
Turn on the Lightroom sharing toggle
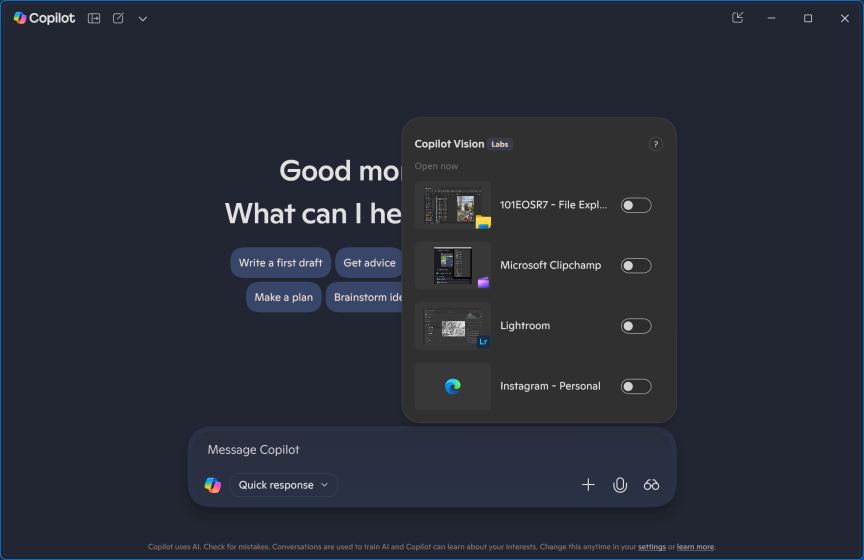(x=636, y=326)
